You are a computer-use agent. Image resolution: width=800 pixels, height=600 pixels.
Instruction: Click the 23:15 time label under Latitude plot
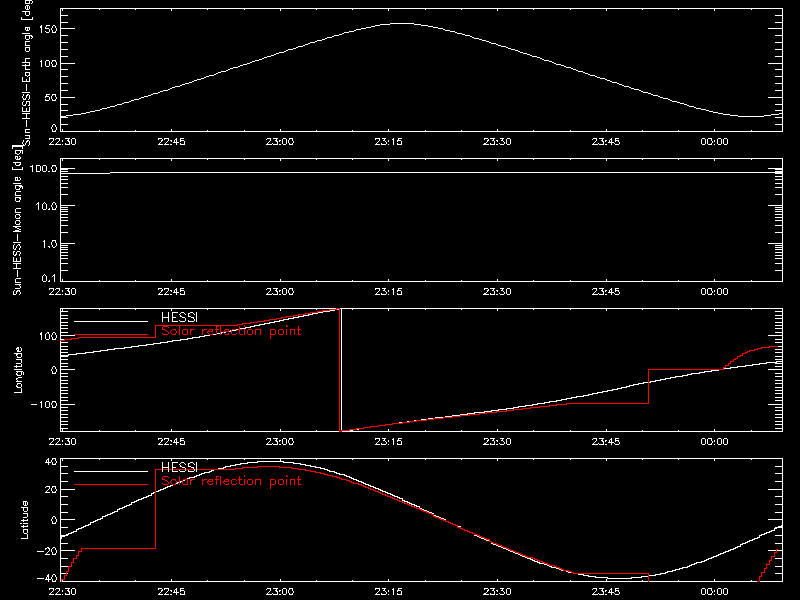pyautogui.click(x=388, y=592)
